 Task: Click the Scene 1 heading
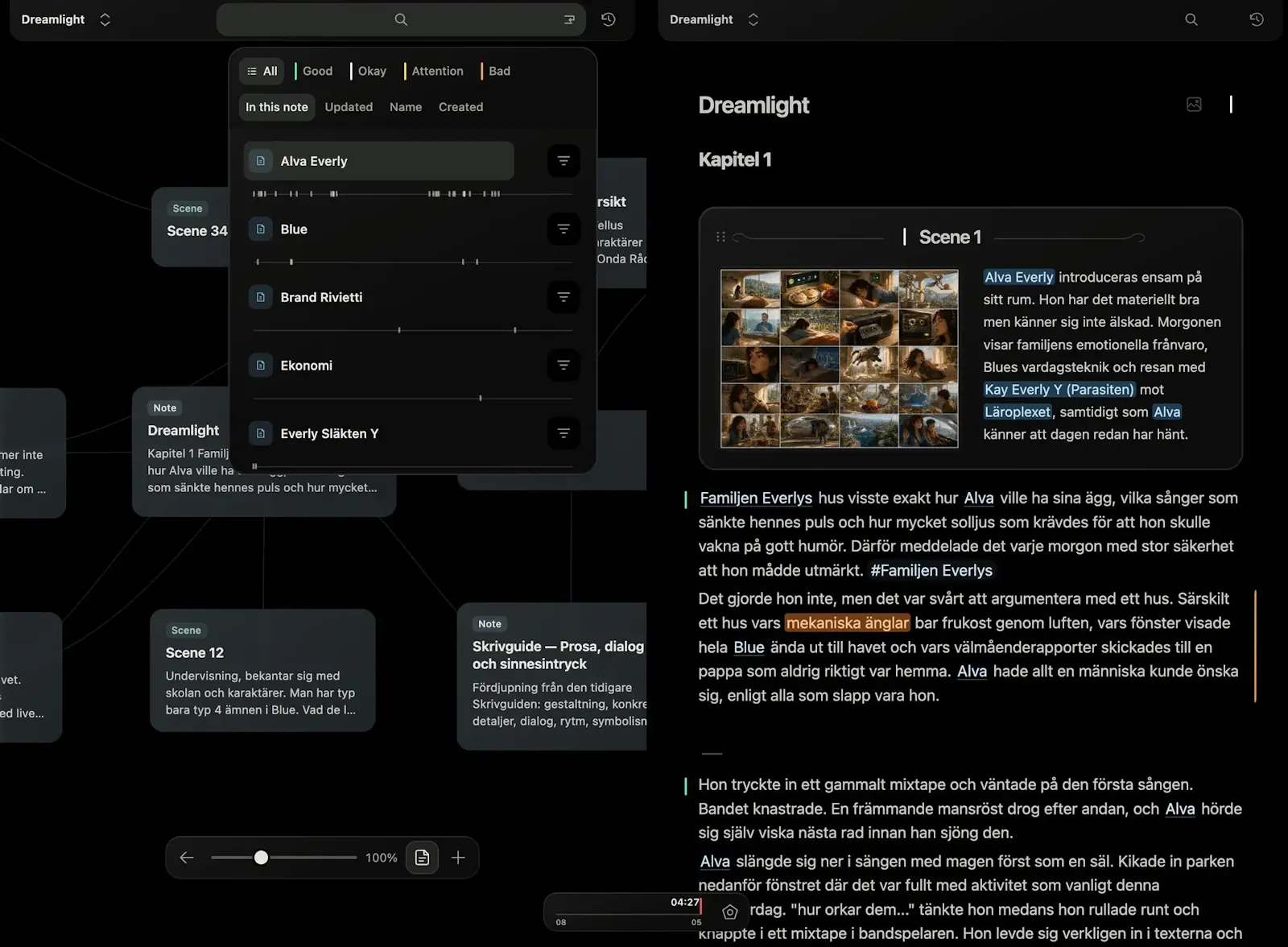[950, 237]
